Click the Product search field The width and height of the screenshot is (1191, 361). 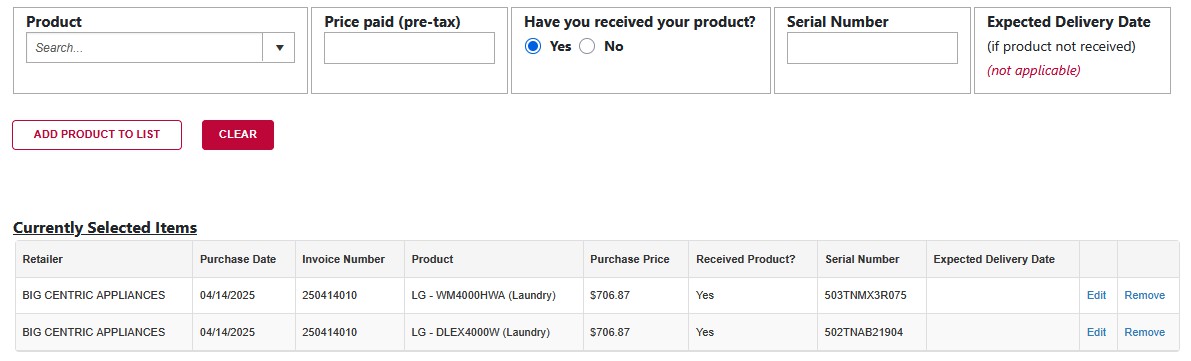[x=144, y=47]
